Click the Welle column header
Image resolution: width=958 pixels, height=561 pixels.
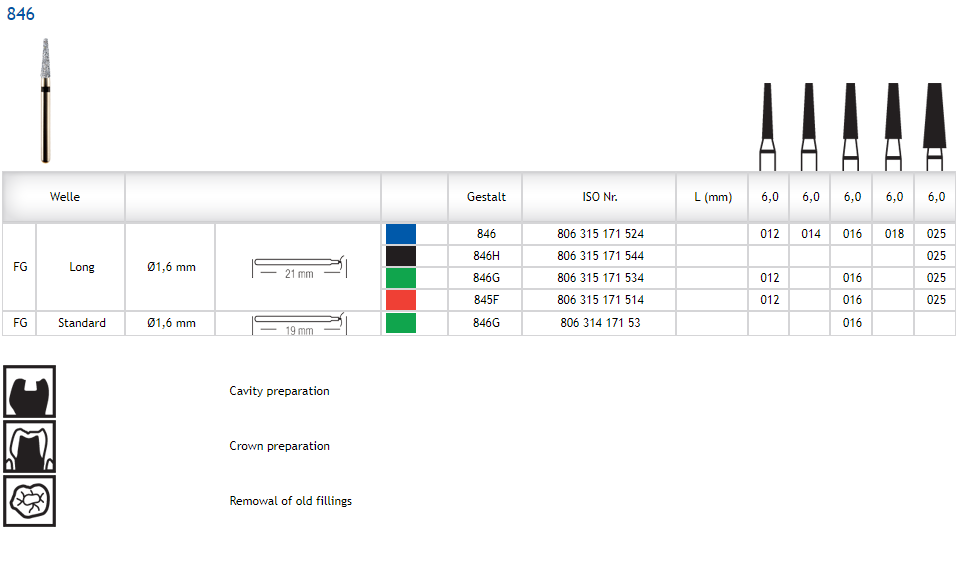click(65, 197)
